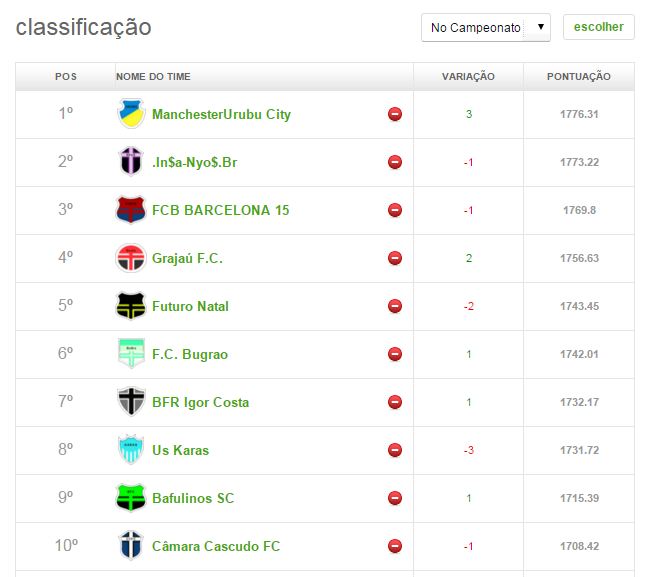The height and width of the screenshot is (577, 645).
Task: Click the PONTUAÇÃO column header
Action: pos(578,77)
